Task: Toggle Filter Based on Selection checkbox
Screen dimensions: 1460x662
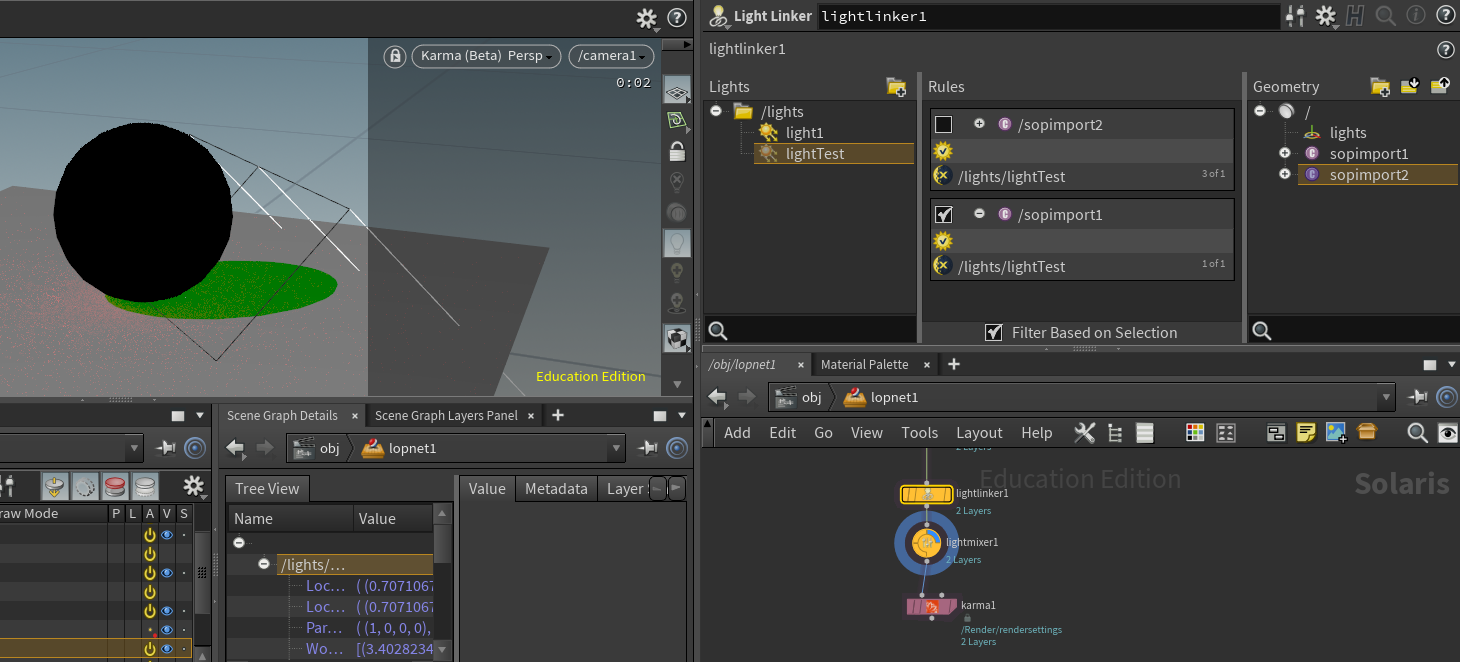Action: coord(994,333)
